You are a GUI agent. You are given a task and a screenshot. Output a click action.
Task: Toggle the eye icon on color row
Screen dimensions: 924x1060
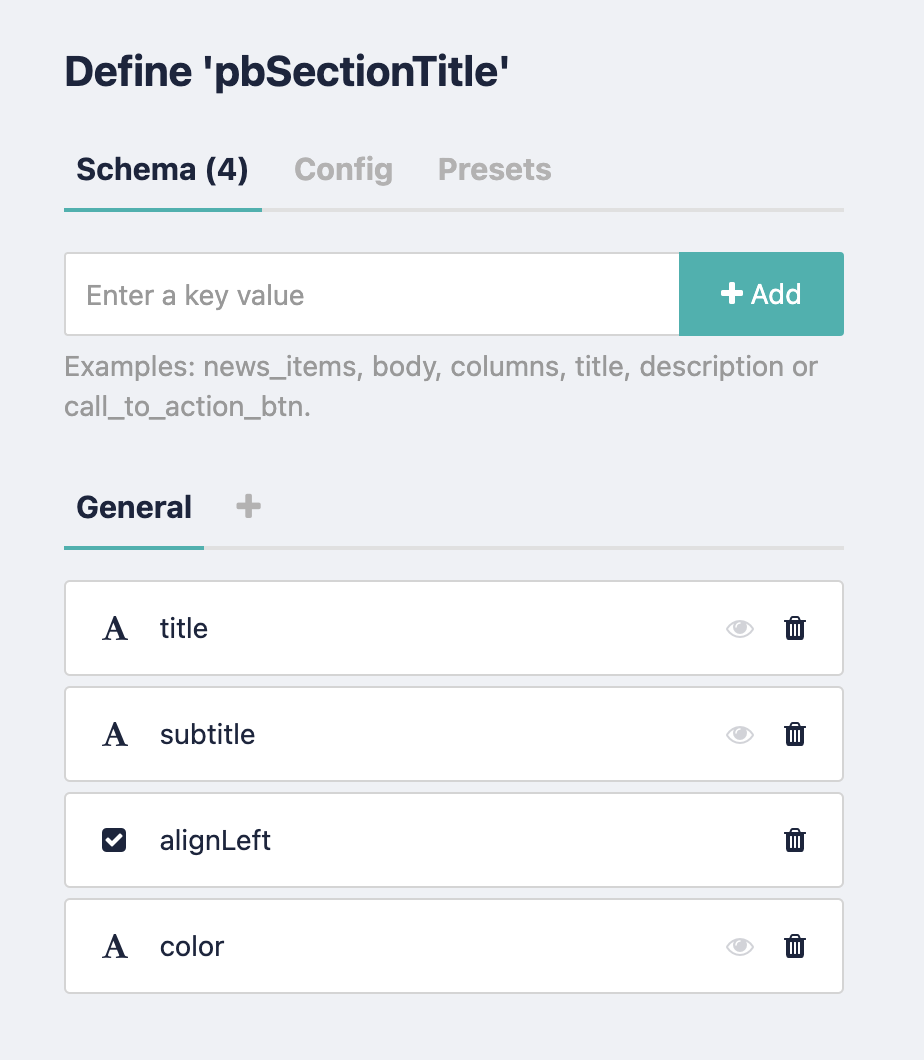point(740,947)
